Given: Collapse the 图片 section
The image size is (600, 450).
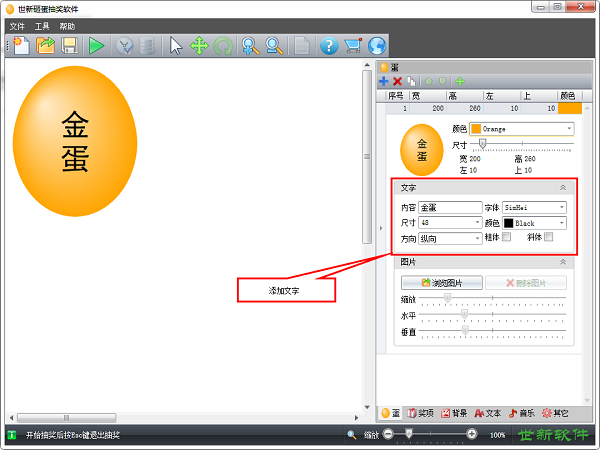Looking at the screenshot, I should tap(563, 262).
